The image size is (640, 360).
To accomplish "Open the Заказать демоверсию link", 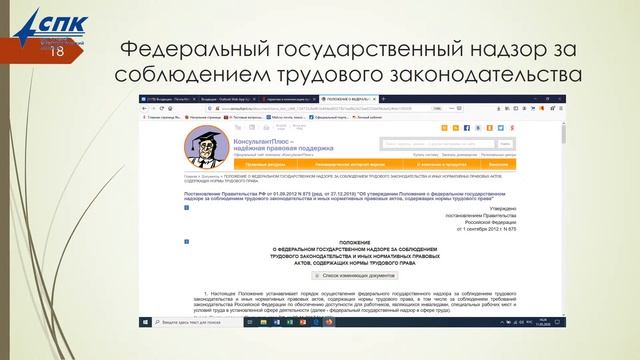I will (459, 155).
